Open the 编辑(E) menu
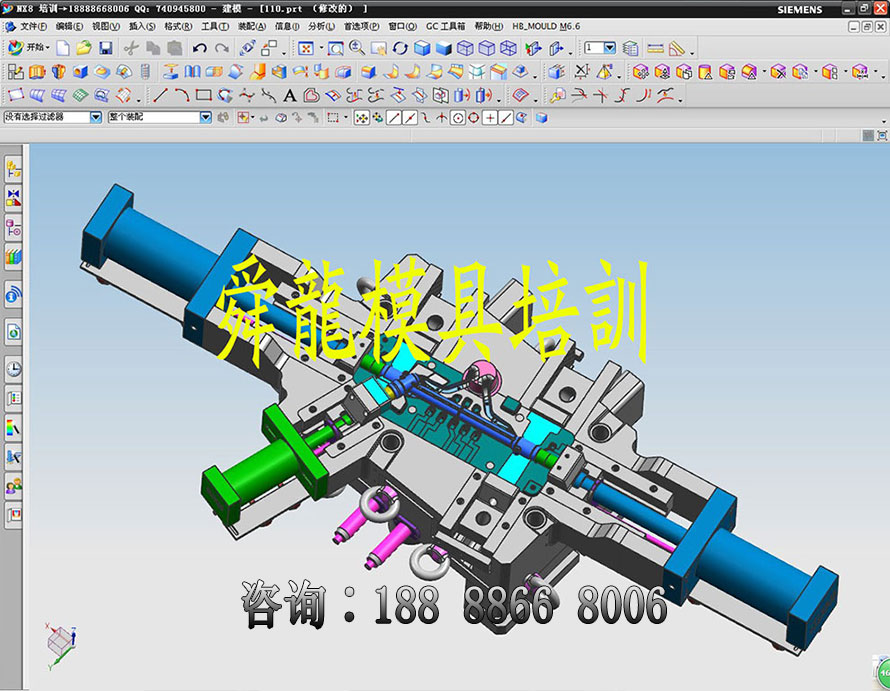This screenshot has width=890, height=691. (x=69, y=26)
